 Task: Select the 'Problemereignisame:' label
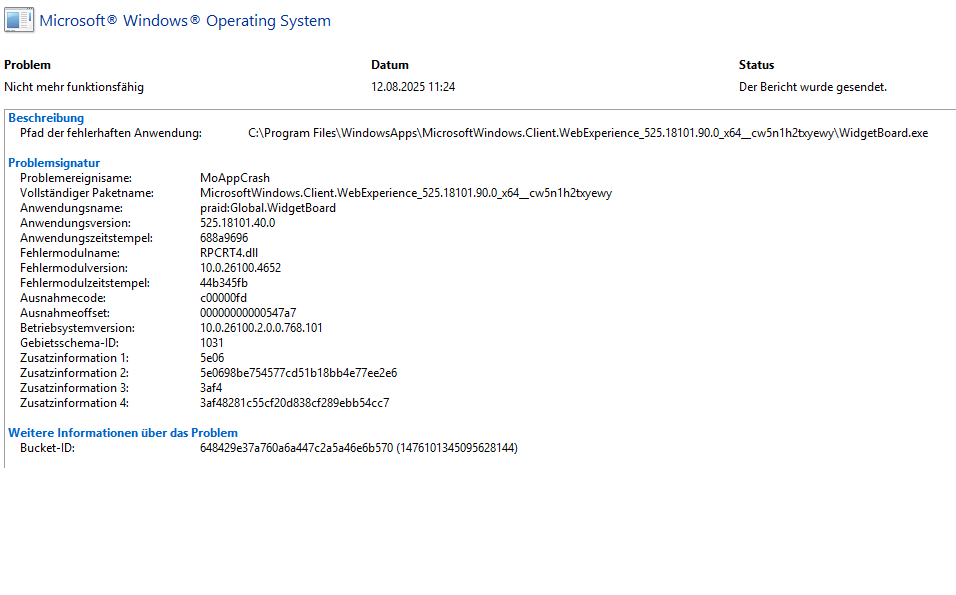click(76, 178)
